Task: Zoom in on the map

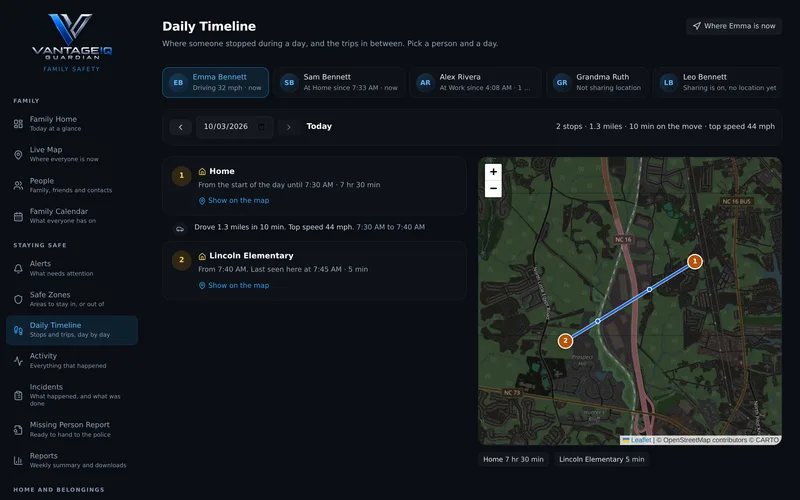Action: (493, 172)
